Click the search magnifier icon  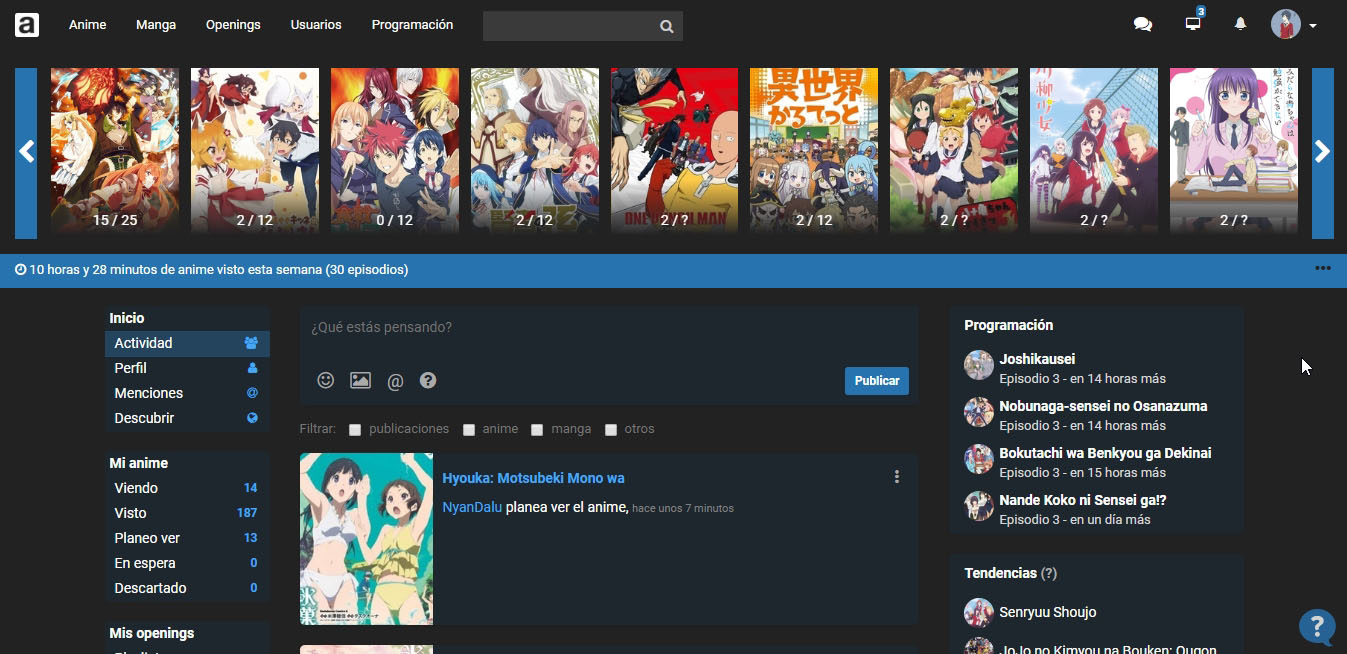click(667, 26)
